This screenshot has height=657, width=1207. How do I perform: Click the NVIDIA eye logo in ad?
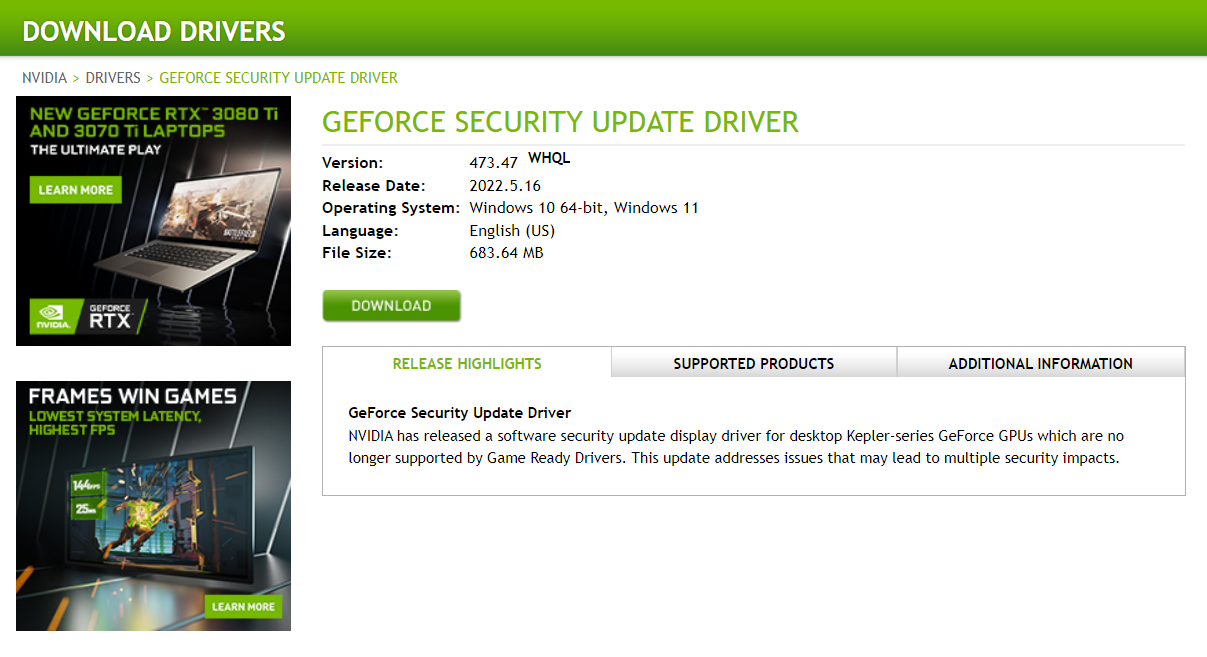(x=53, y=314)
